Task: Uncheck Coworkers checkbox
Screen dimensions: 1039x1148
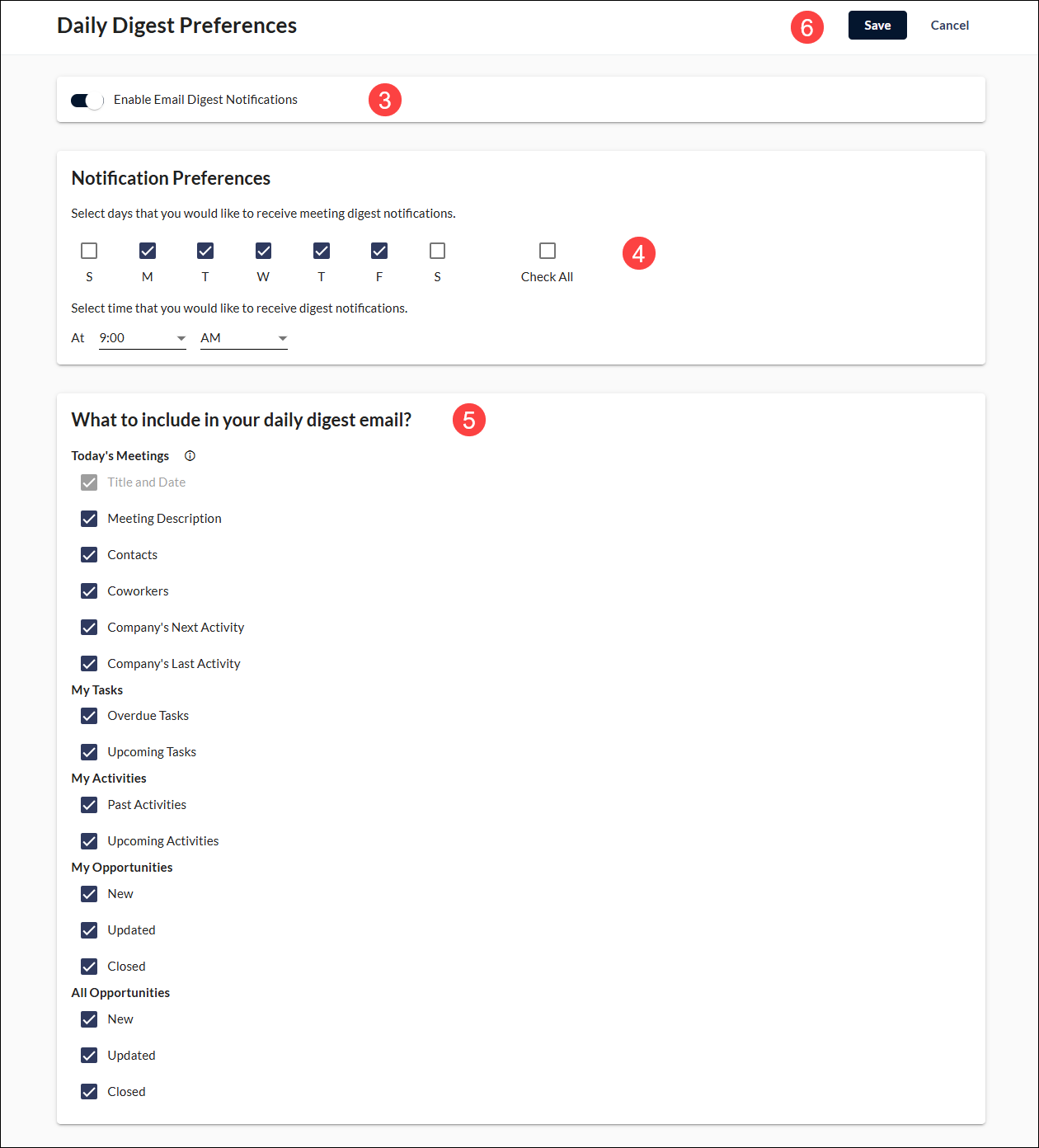Action: (89, 591)
